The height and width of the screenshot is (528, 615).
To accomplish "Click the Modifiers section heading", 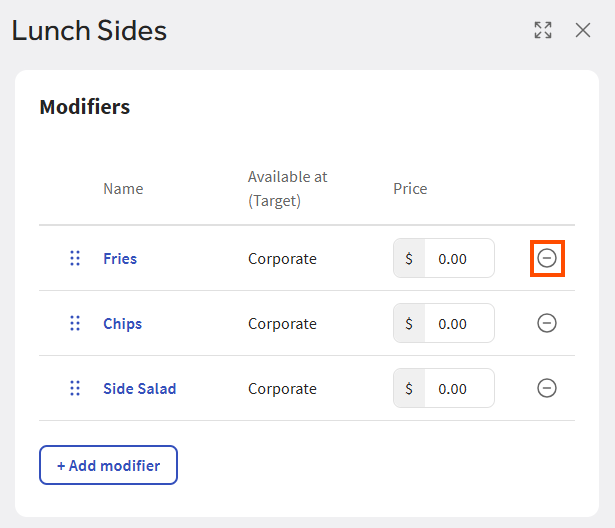I will click(85, 106).
